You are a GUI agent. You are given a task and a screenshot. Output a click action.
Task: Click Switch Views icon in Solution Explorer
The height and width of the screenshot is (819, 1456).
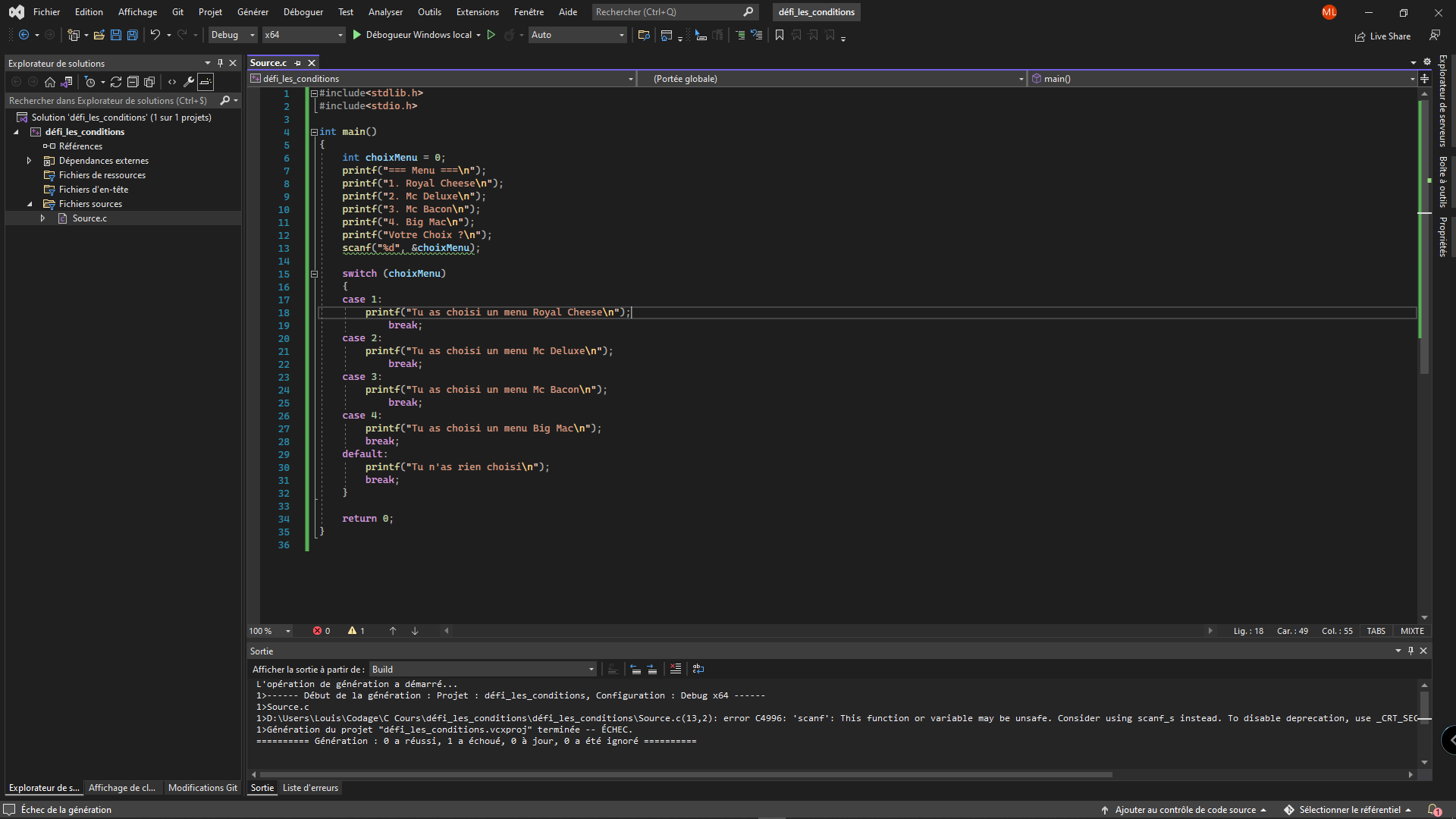click(67, 82)
